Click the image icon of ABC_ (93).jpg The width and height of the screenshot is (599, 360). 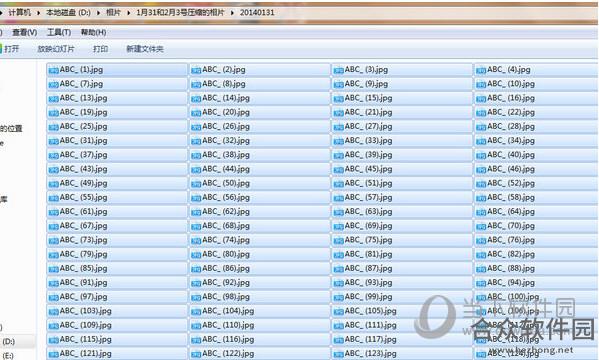338,283
